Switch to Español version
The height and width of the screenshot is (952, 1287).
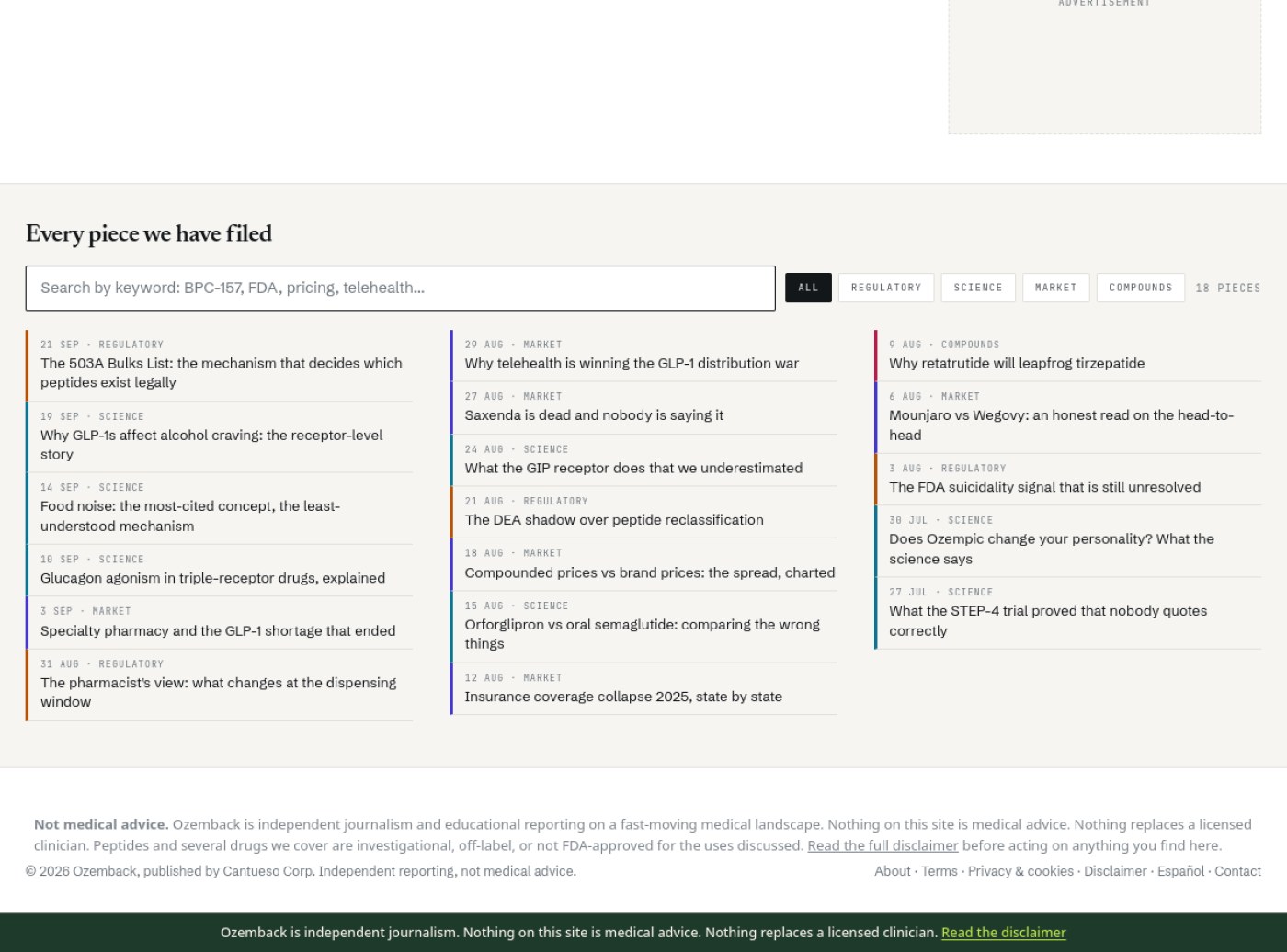[x=1180, y=871]
